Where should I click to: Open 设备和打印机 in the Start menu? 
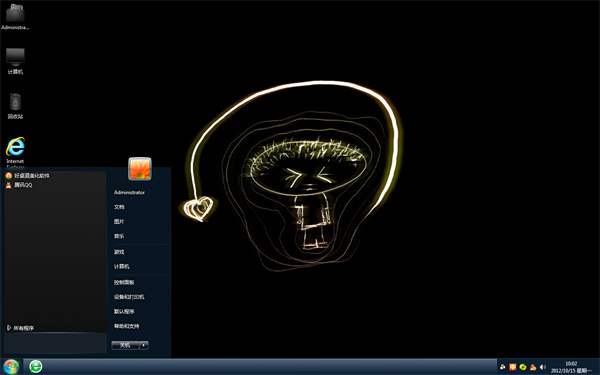[x=129, y=297]
